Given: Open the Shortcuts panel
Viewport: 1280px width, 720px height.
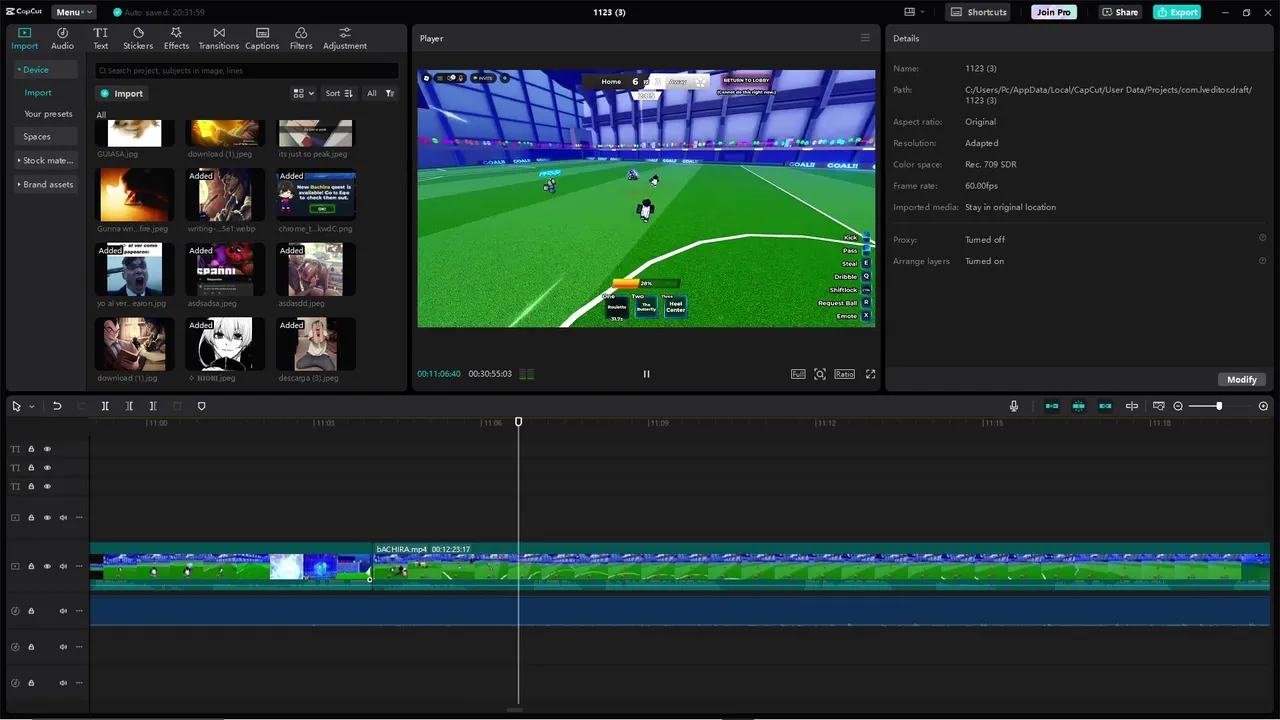Looking at the screenshot, I should tap(978, 12).
